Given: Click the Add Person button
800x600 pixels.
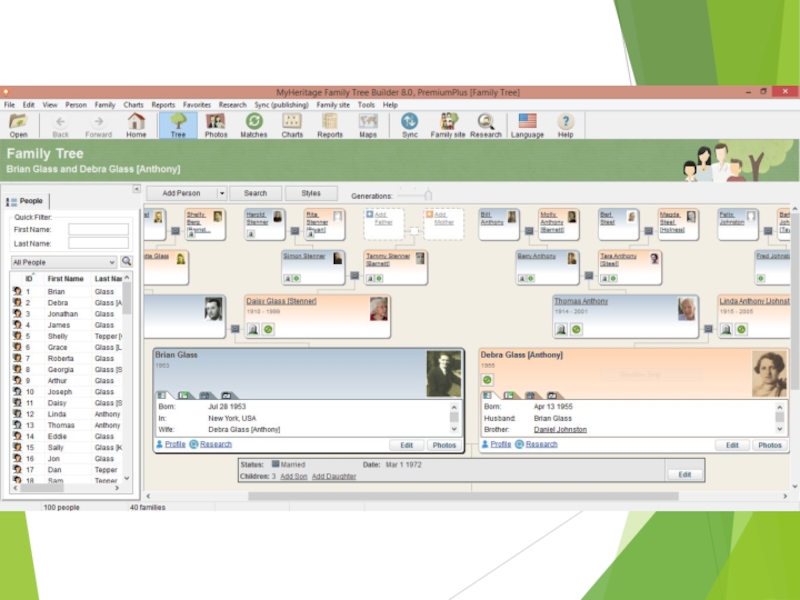Looking at the screenshot, I should click(182, 193).
